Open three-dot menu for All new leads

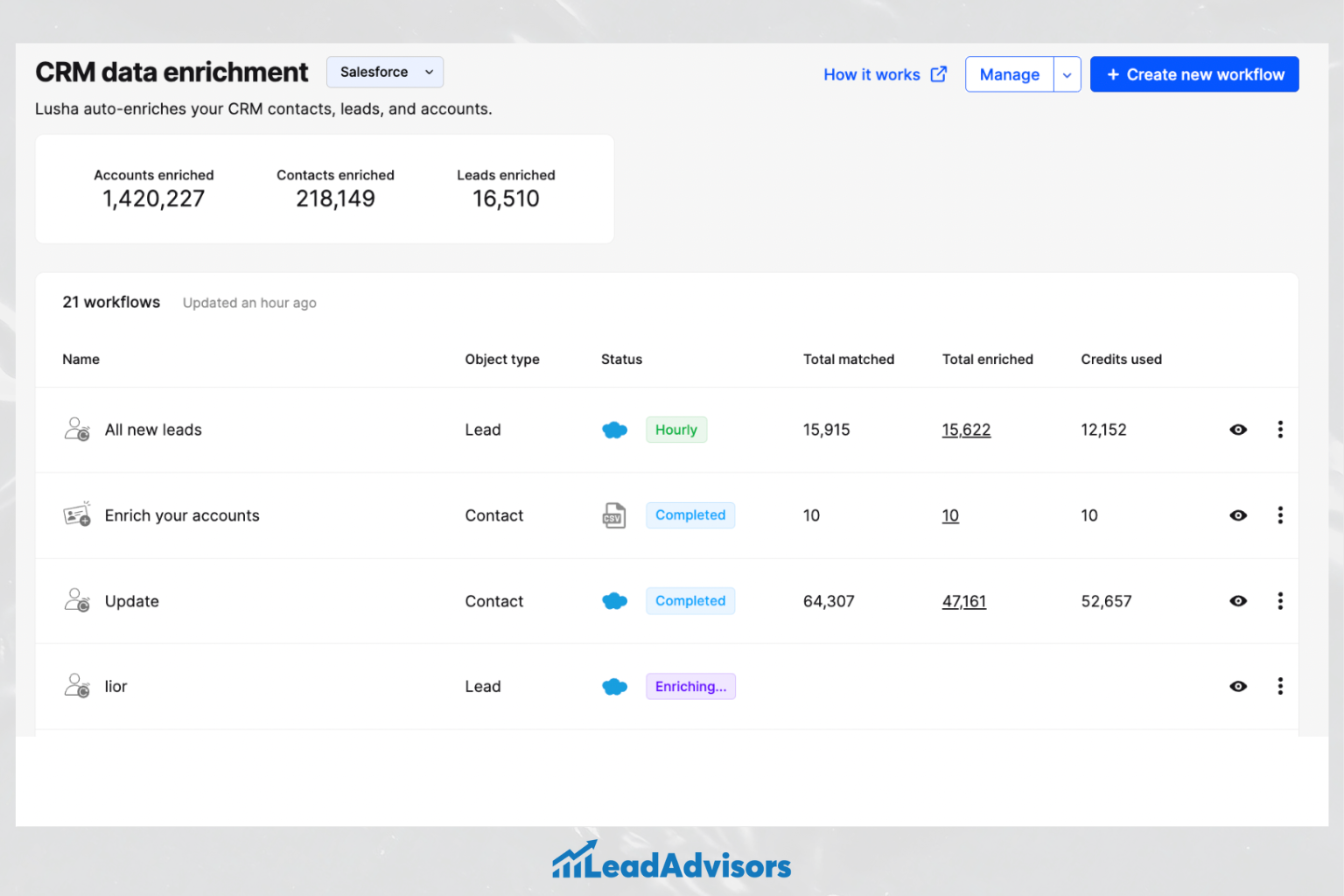[x=1280, y=430]
